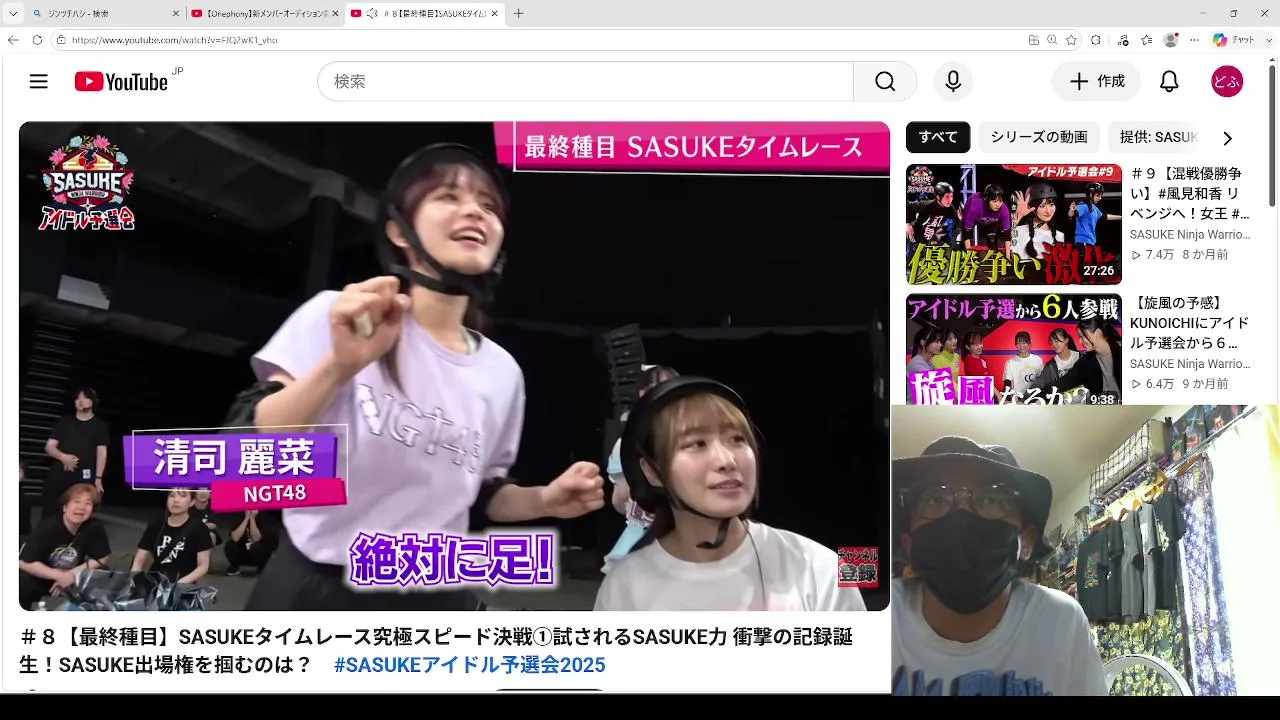1280x720 pixels.
Task: Click the '6.4万' view count text
Action: click(x=1160, y=384)
